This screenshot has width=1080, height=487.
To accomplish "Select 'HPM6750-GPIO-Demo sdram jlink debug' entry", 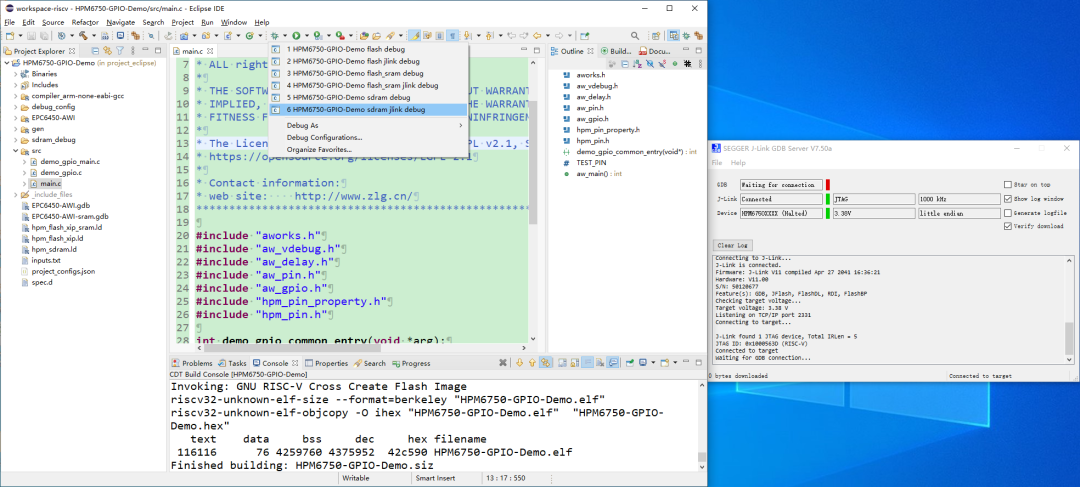I will [x=355, y=109].
